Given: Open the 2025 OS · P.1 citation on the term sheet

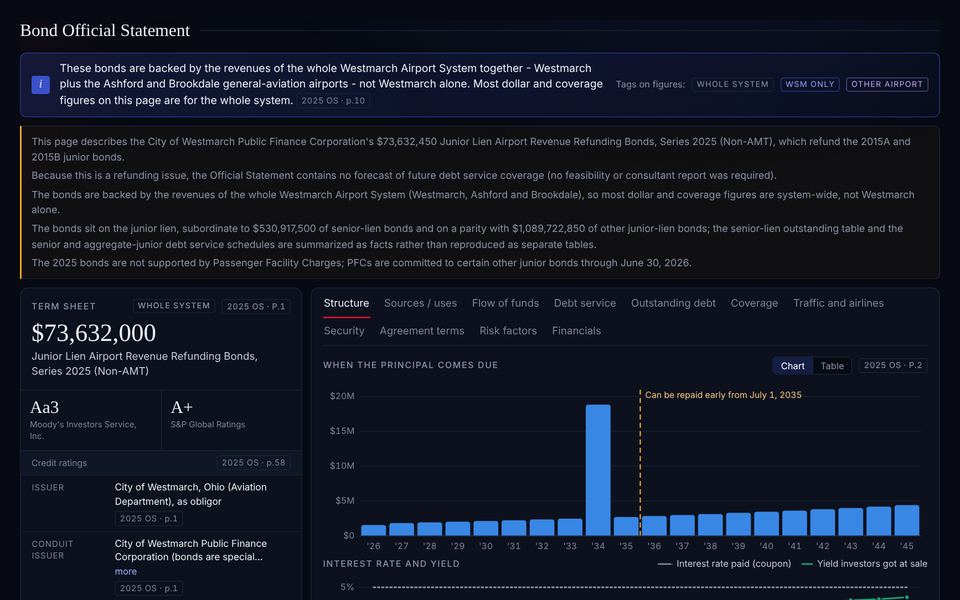Looking at the screenshot, I should [256, 306].
